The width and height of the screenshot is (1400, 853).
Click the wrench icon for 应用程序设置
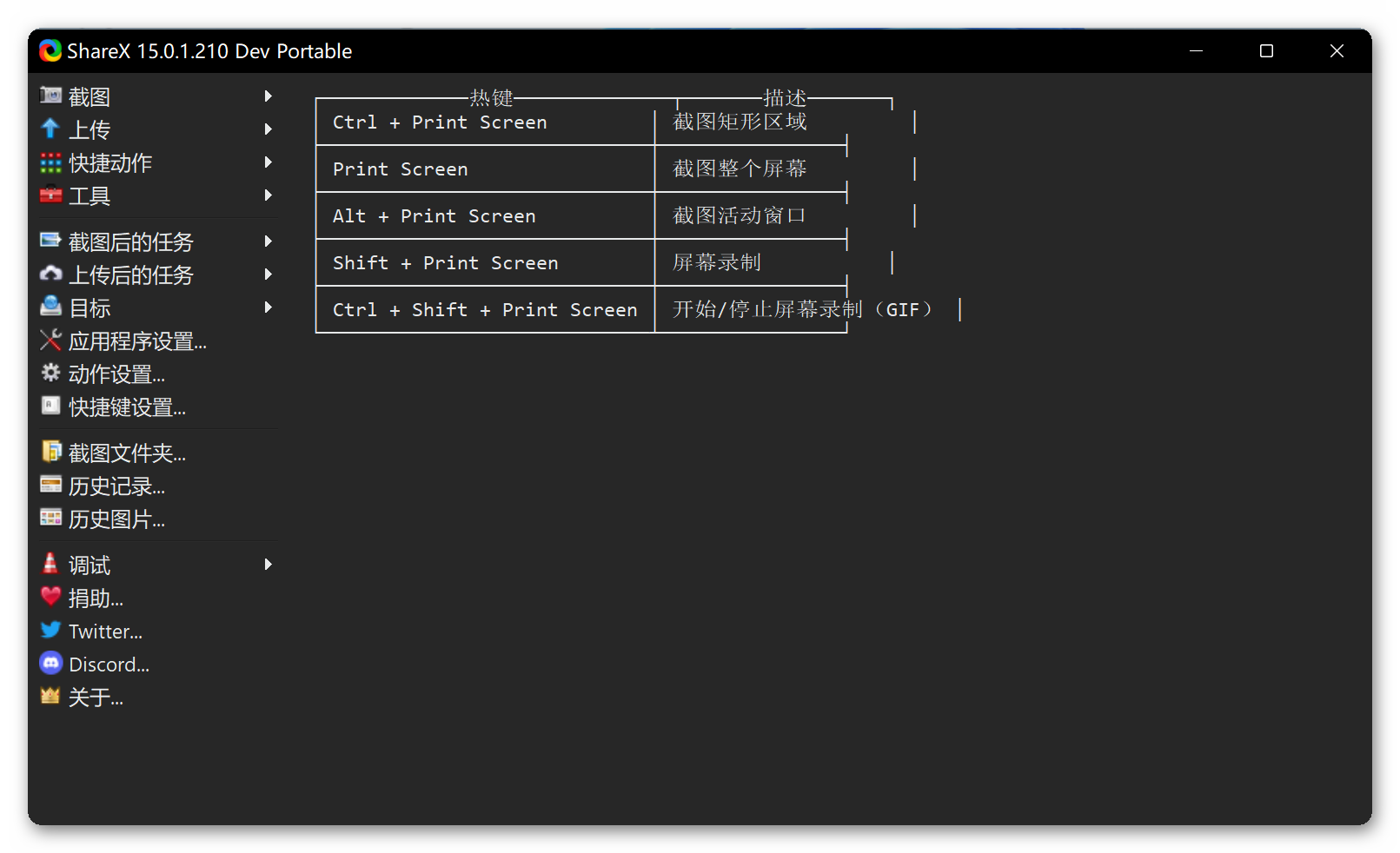pos(51,340)
